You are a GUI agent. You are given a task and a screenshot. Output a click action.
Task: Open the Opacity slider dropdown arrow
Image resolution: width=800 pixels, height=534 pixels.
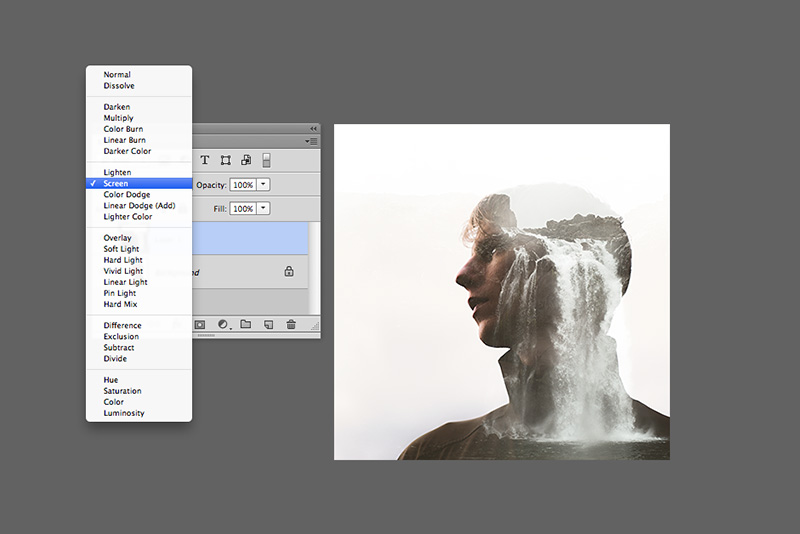[263, 185]
